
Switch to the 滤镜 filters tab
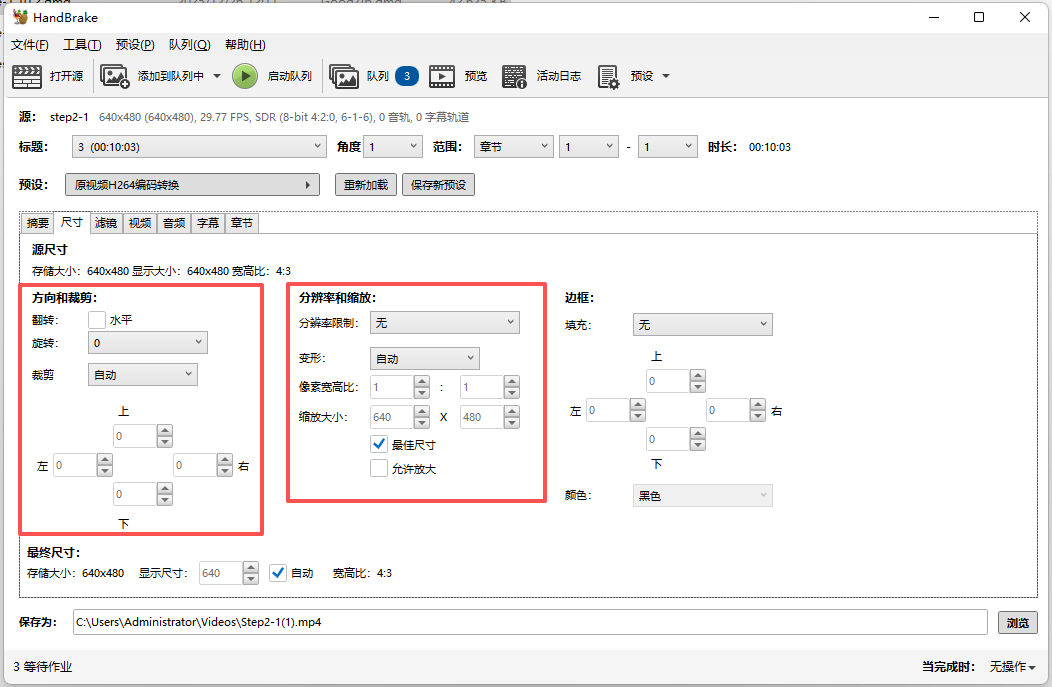click(x=106, y=223)
